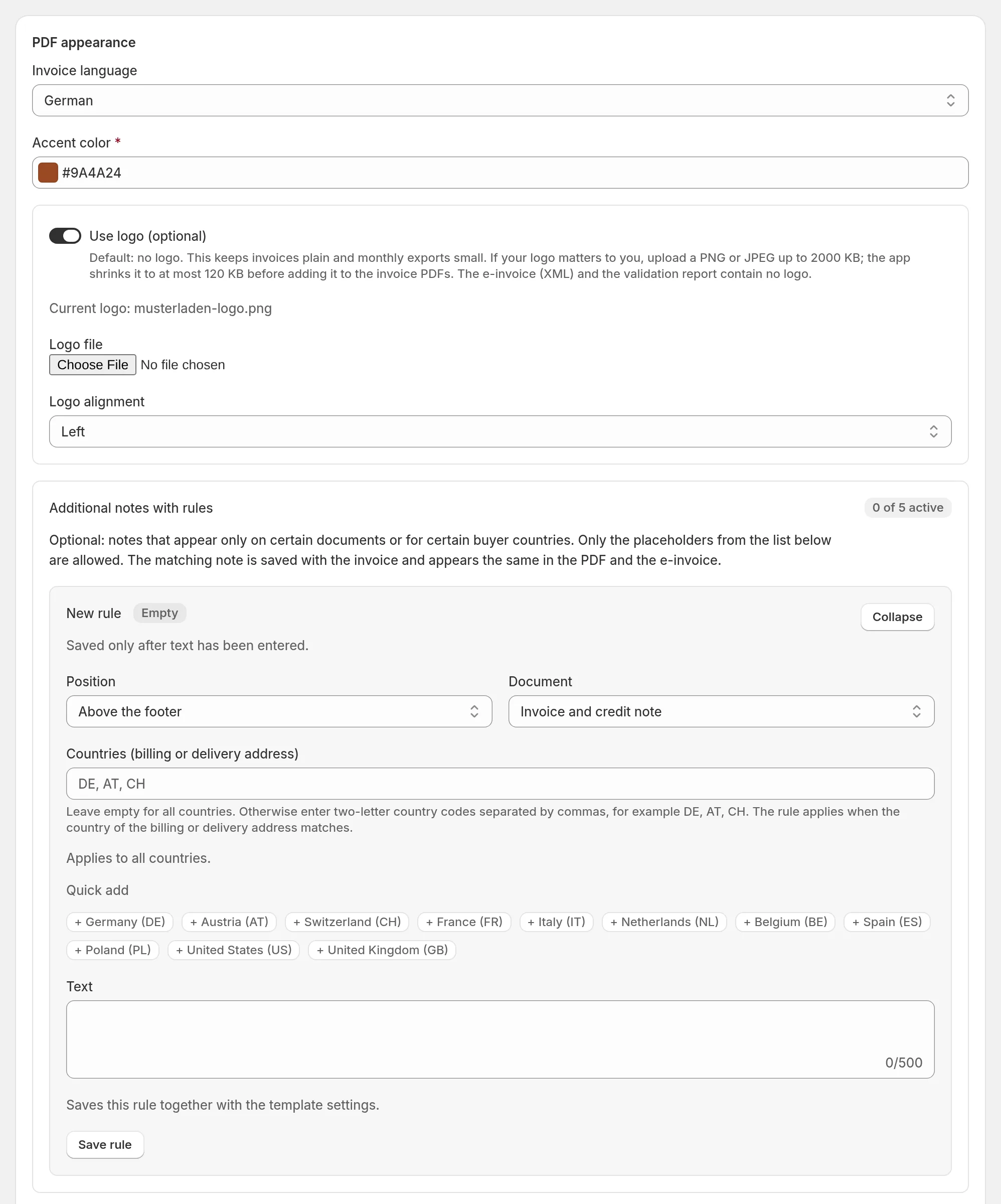Image resolution: width=1001 pixels, height=1204 pixels.
Task: Click the 'Empty' status badge
Action: [x=160, y=613]
